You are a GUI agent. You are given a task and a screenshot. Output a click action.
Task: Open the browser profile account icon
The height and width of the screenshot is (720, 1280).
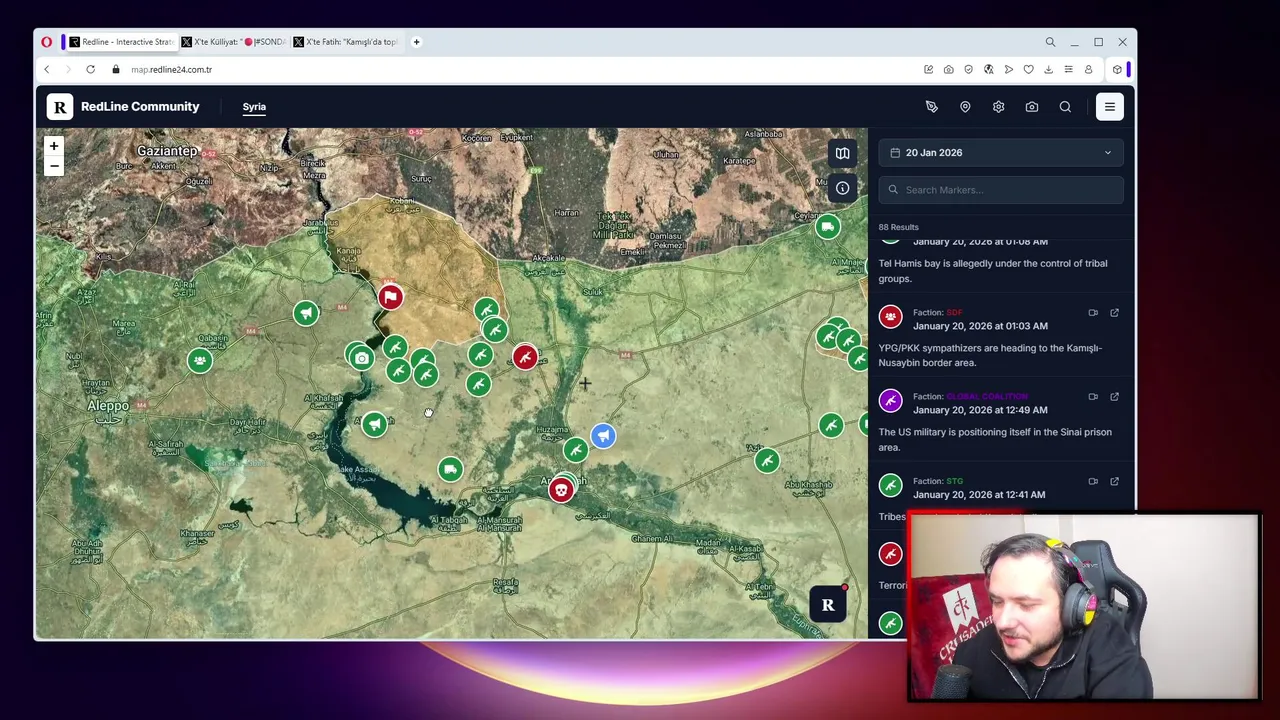1088,69
